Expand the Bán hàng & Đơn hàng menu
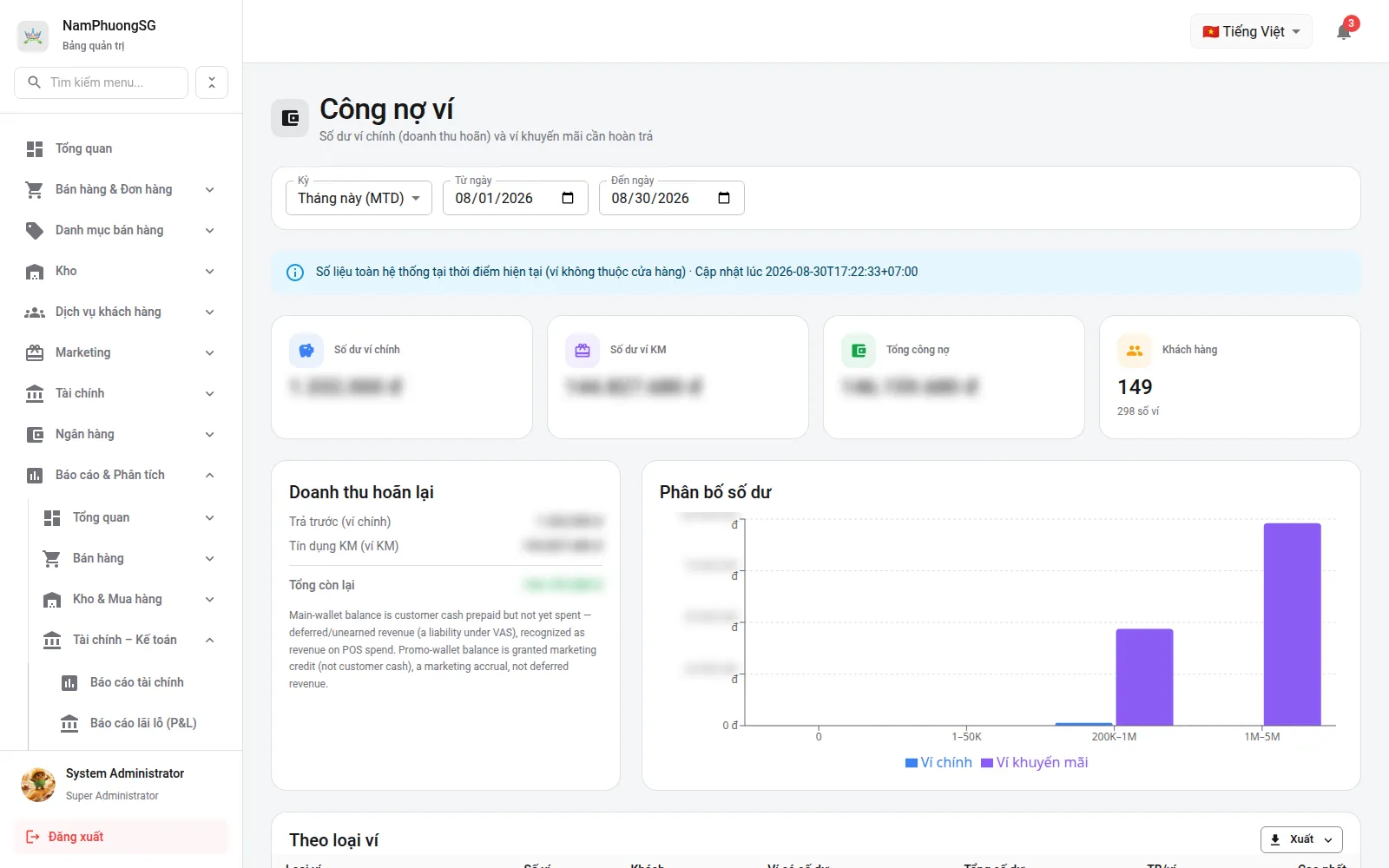The height and width of the screenshot is (868, 1389). pos(209,190)
